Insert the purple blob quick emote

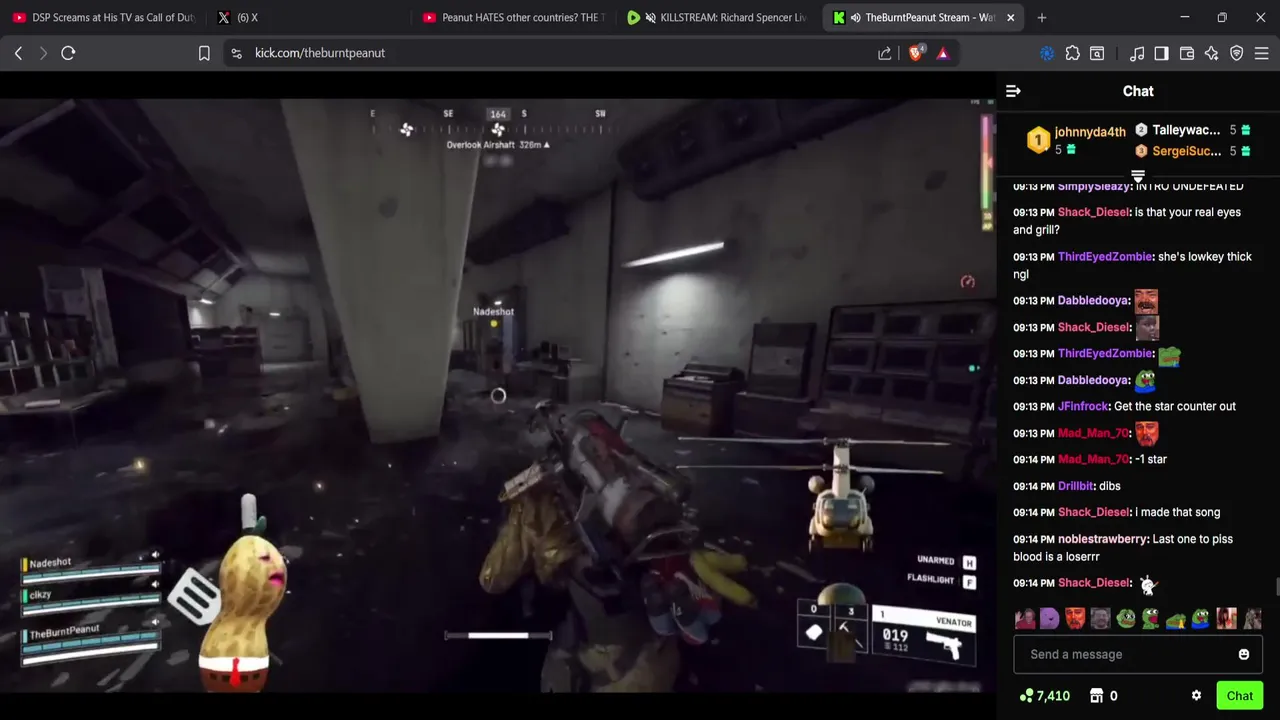click(x=1049, y=619)
